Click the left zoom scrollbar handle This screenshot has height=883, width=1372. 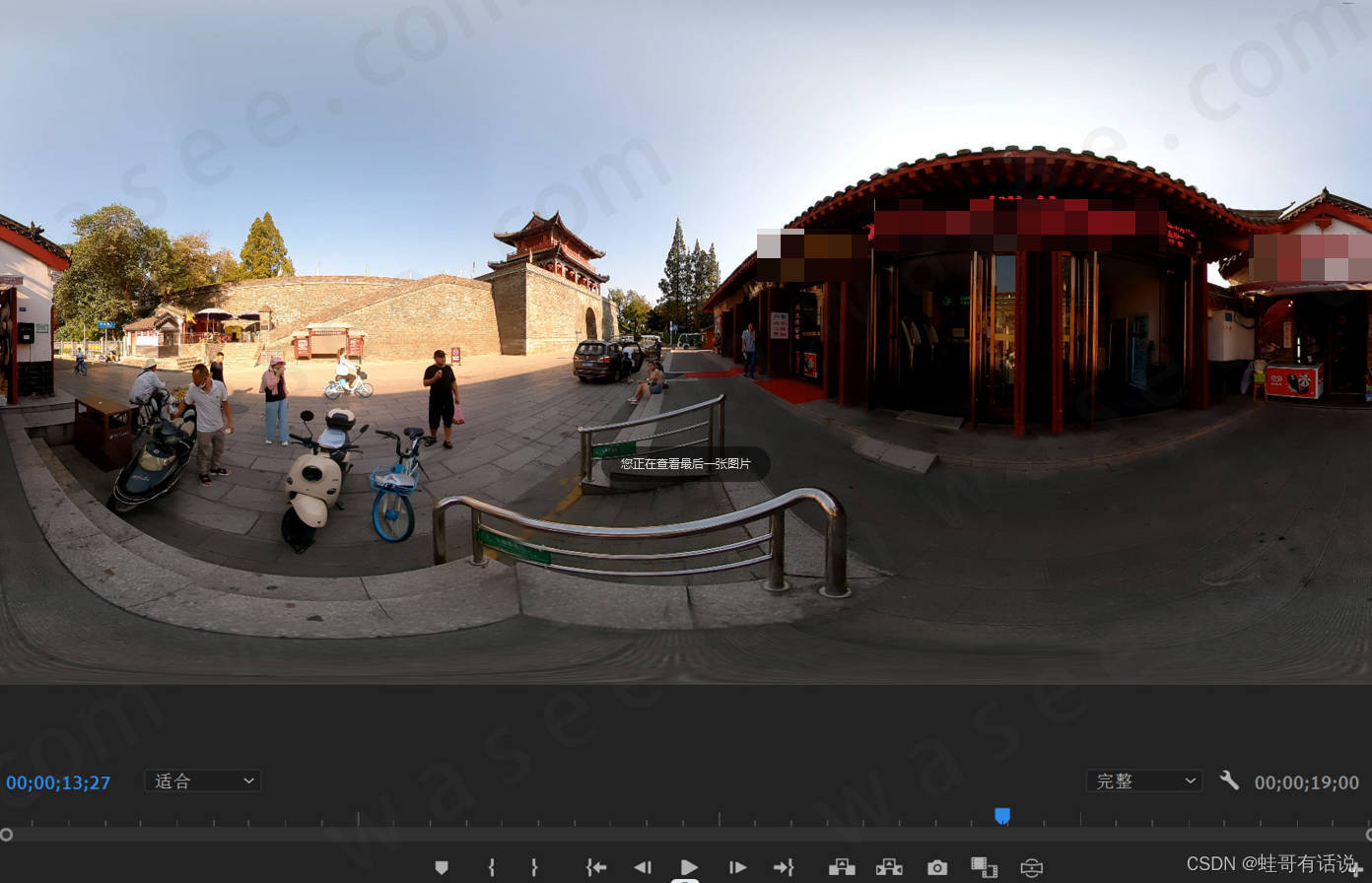point(6,835)
